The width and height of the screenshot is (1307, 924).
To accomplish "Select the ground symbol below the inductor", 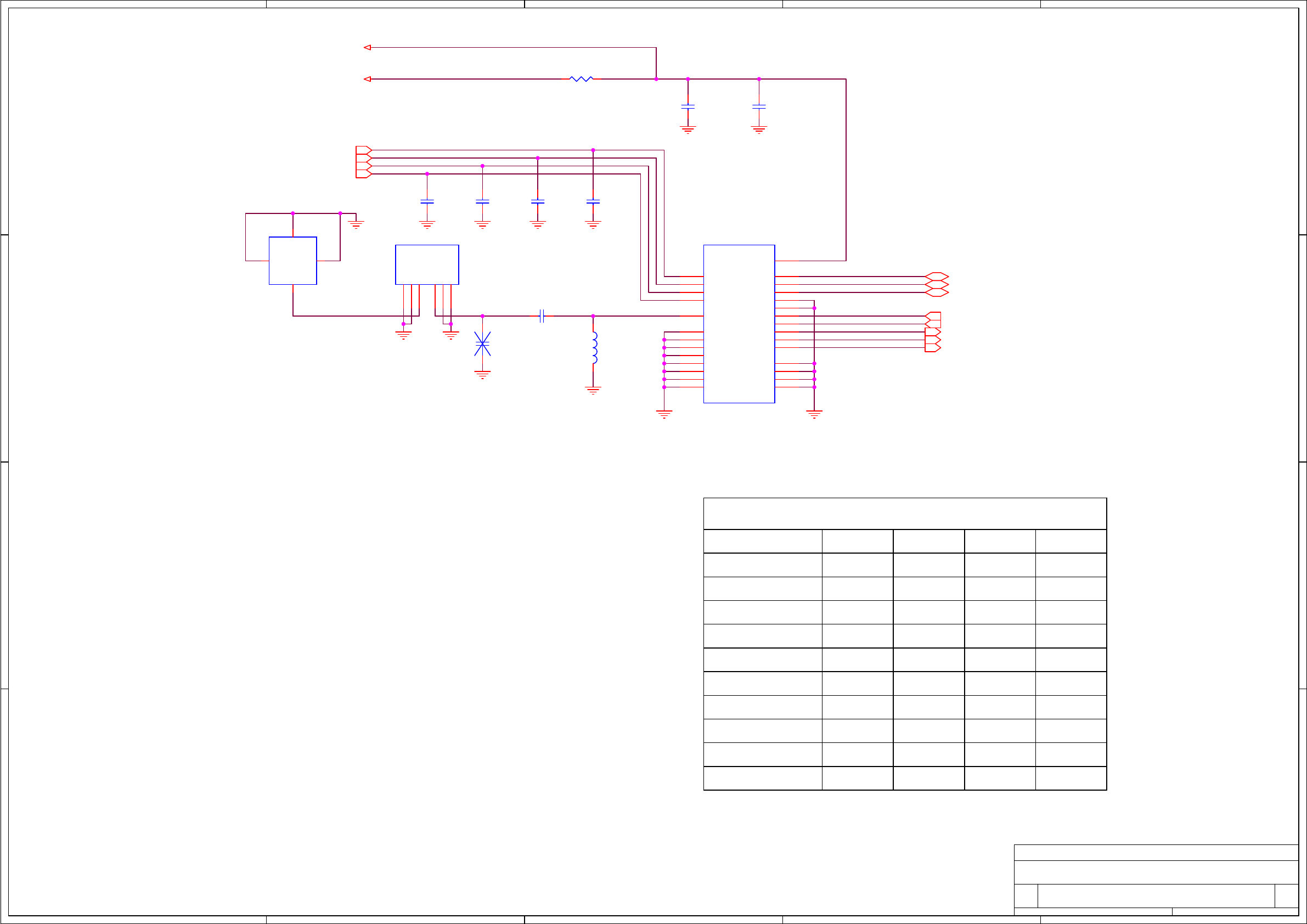I will [593, 391].
